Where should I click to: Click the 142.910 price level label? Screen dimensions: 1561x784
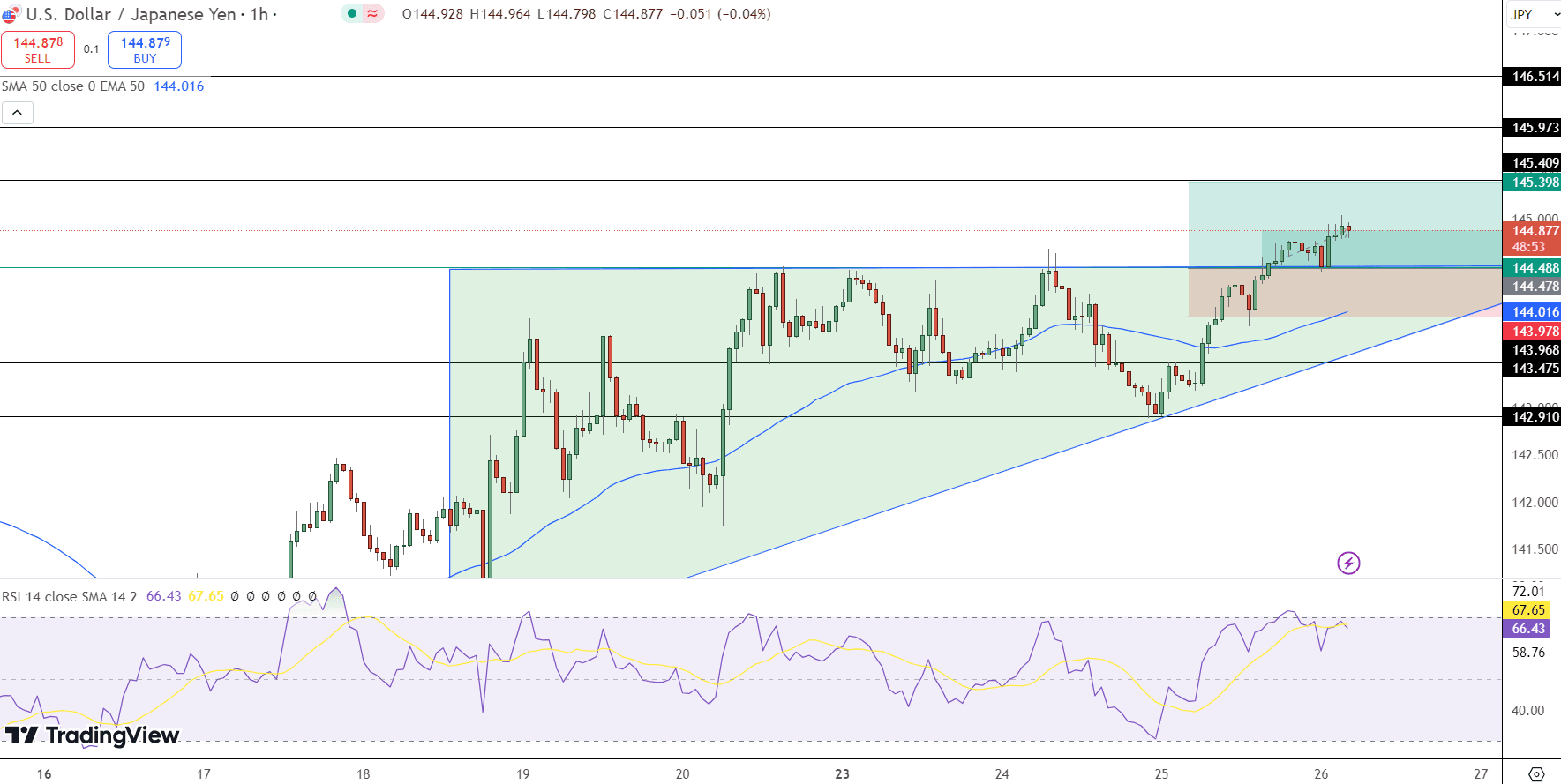pyautogui.click(x=1532, y=417)
